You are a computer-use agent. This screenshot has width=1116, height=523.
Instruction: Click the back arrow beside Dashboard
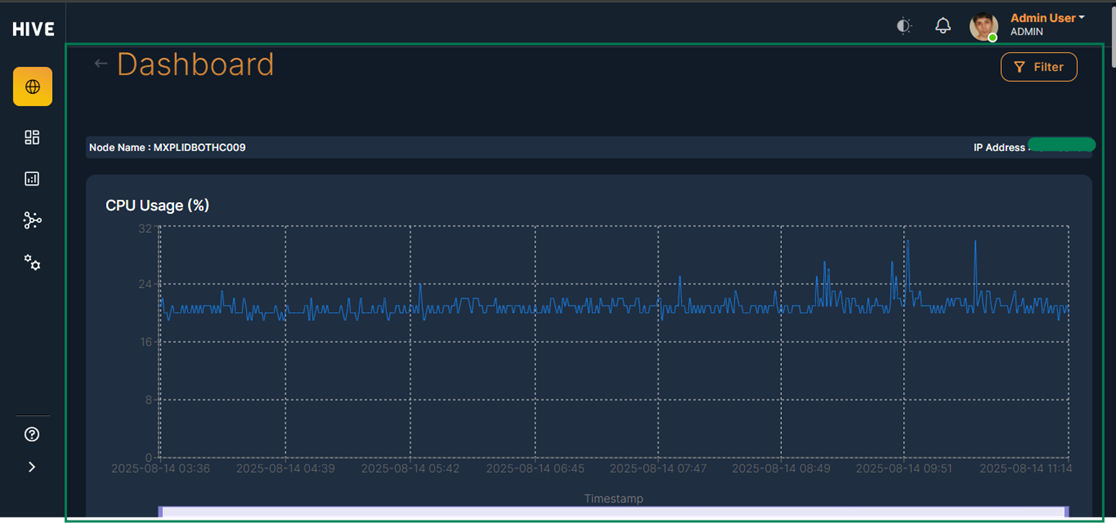(x=100, y=64)
